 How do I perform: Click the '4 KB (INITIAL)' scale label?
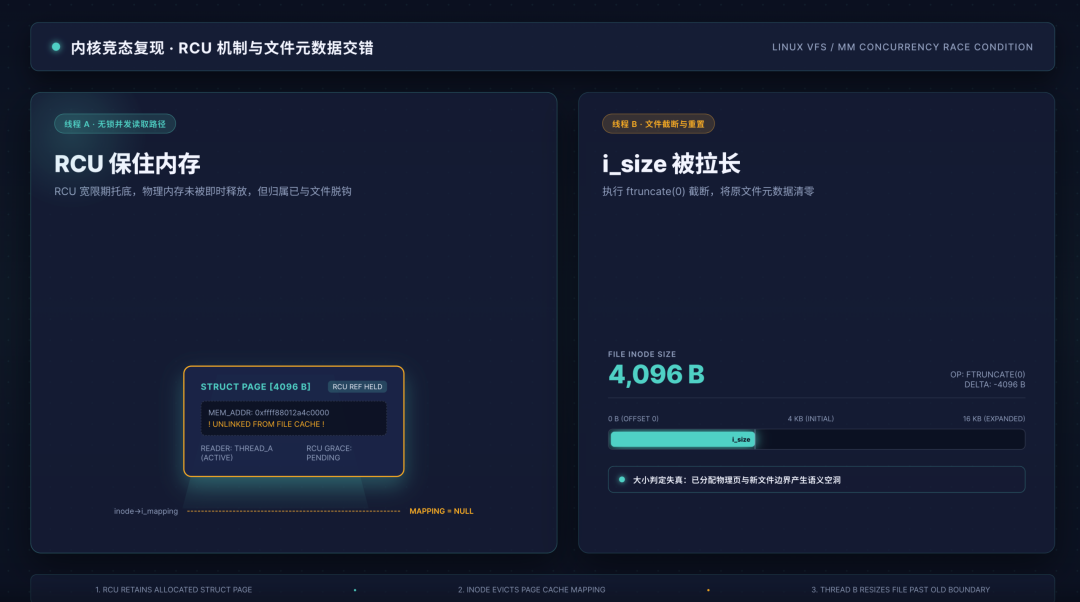(811, 419)
